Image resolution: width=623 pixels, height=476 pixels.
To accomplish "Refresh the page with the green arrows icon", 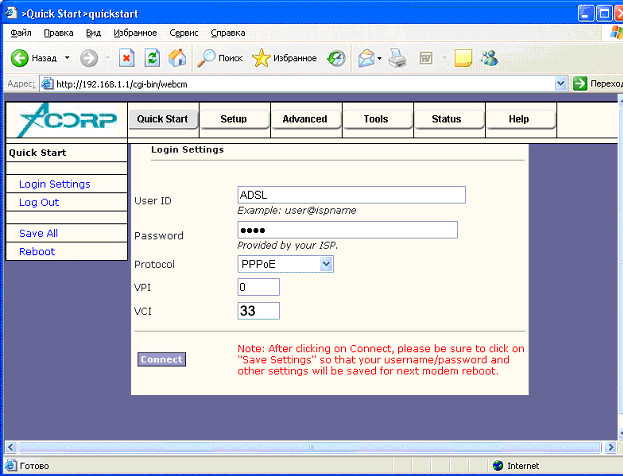I will [152, 58].
